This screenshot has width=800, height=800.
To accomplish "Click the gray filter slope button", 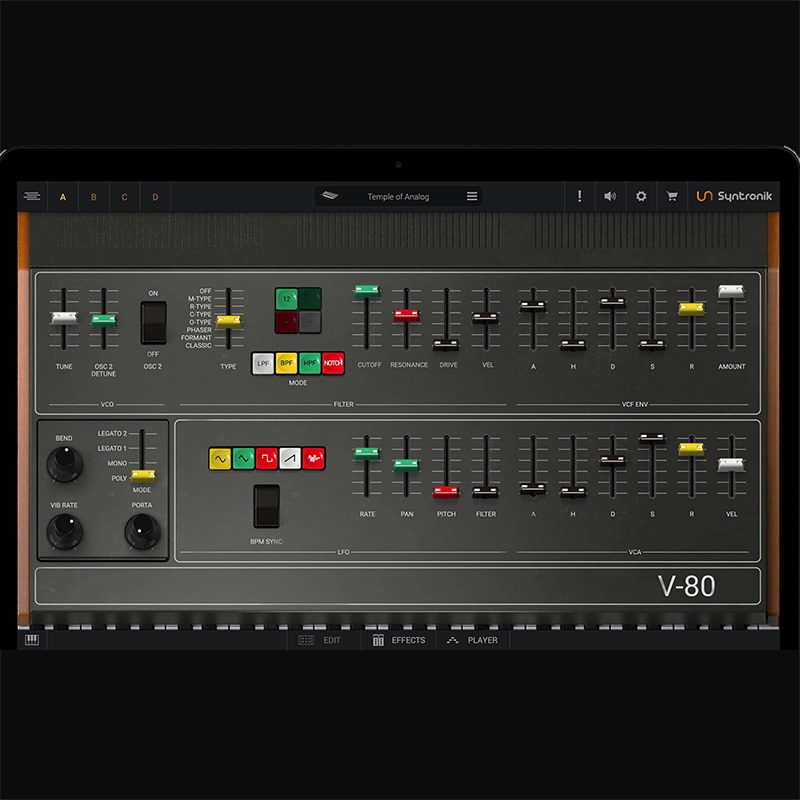I will [310, 322].
